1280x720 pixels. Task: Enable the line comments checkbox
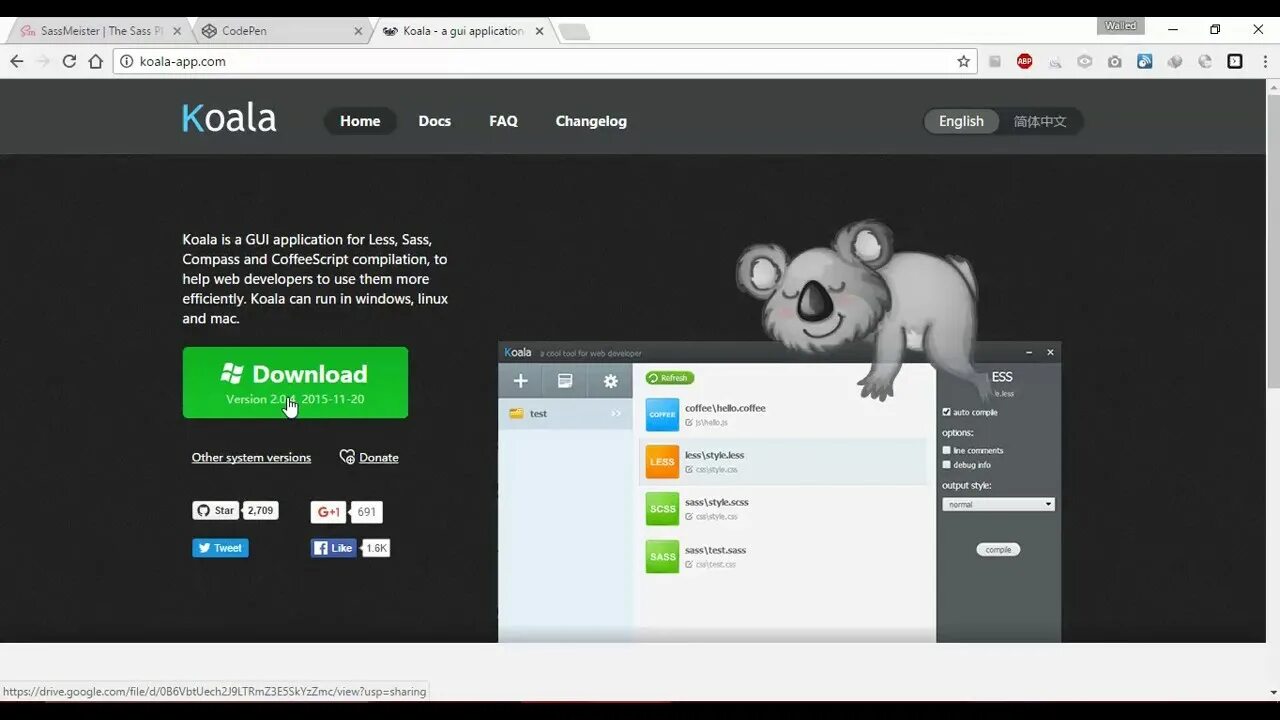pyautogui.click(x=947, y=450)
